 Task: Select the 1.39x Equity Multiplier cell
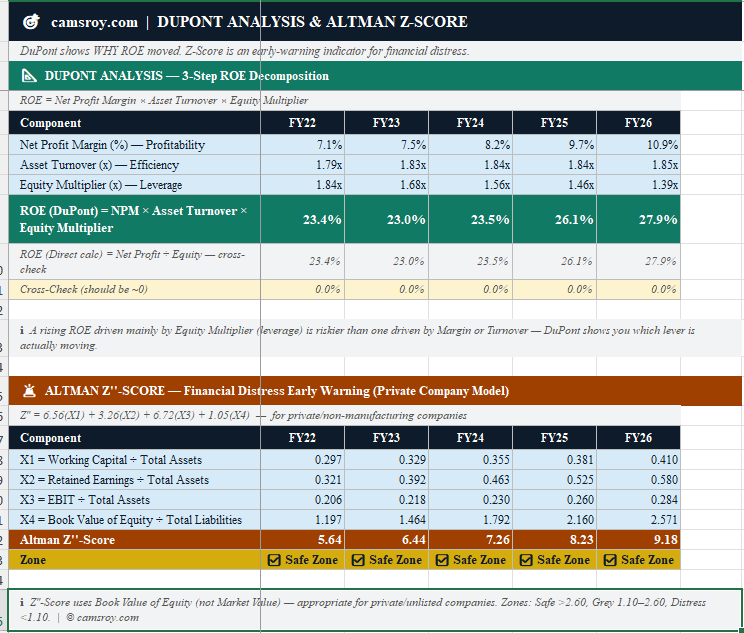[638, 185]
